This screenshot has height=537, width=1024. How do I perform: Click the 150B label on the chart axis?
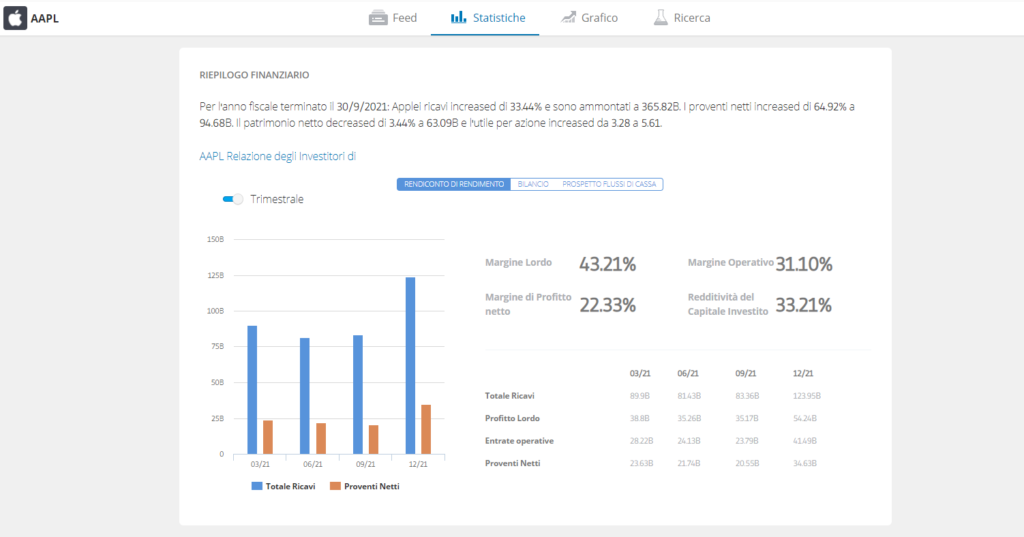(215, 240)
